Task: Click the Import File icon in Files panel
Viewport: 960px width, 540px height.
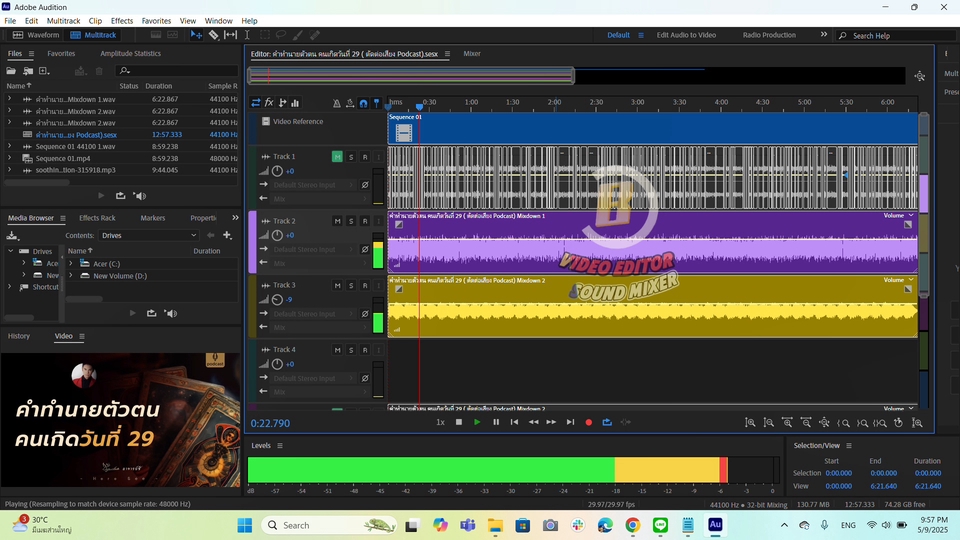Action: 27,71
